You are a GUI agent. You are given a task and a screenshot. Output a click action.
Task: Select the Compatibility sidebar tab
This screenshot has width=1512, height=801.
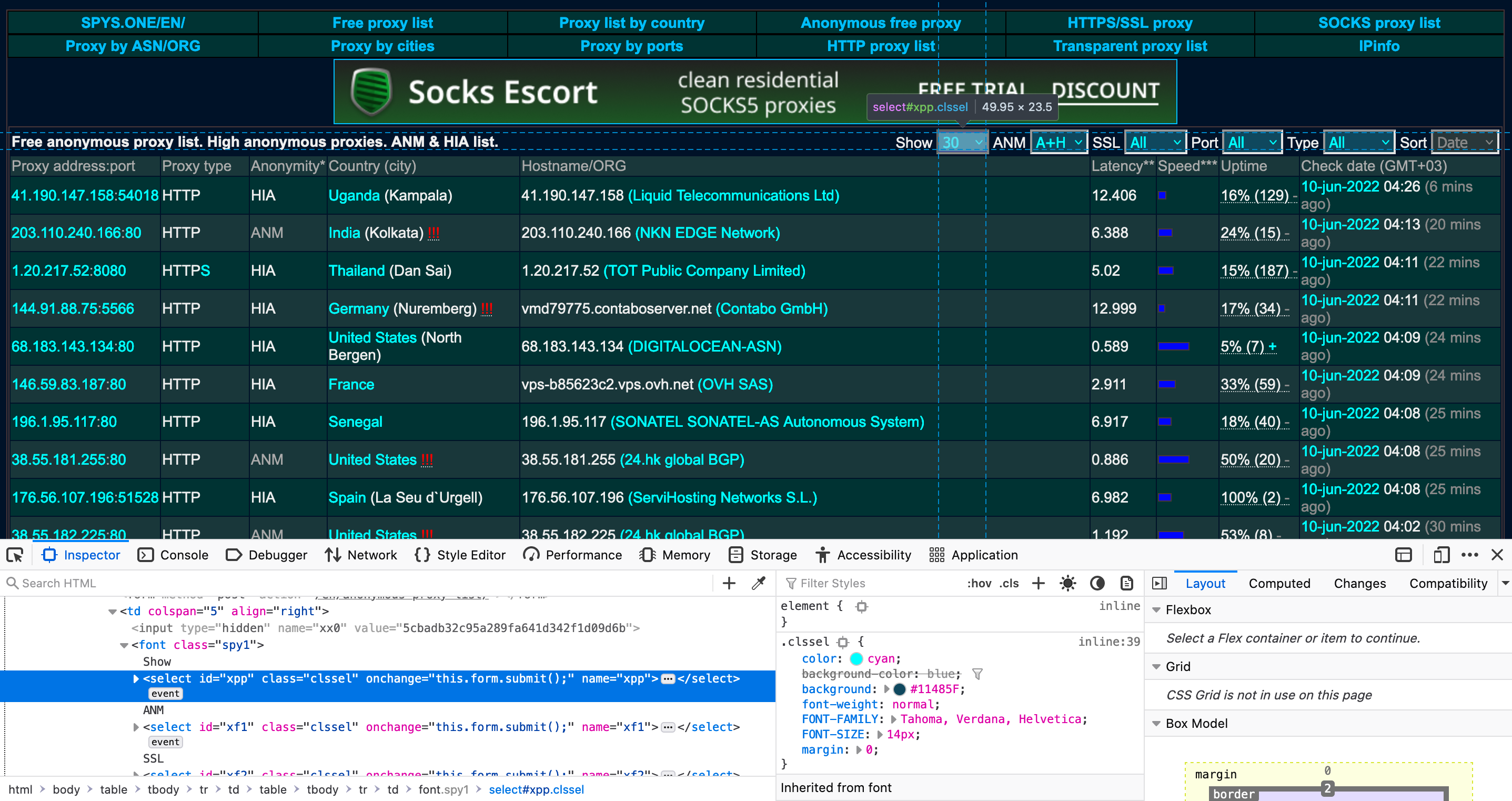[x=1448, y=583]
